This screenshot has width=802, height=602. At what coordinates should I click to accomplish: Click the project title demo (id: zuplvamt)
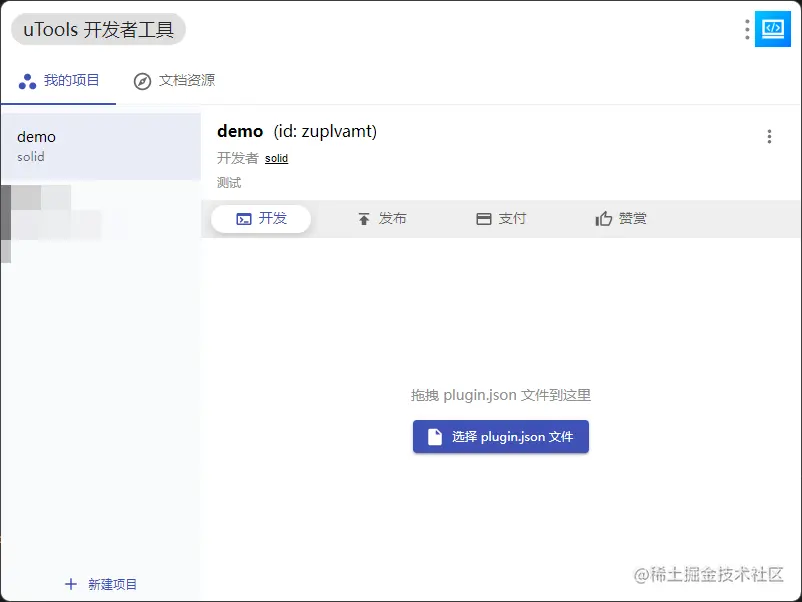point(297,131)
